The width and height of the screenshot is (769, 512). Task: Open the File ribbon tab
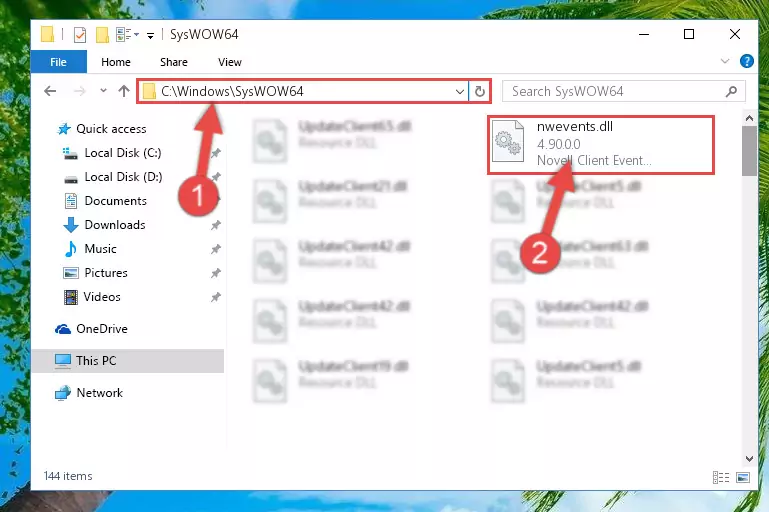coord(58,62)
